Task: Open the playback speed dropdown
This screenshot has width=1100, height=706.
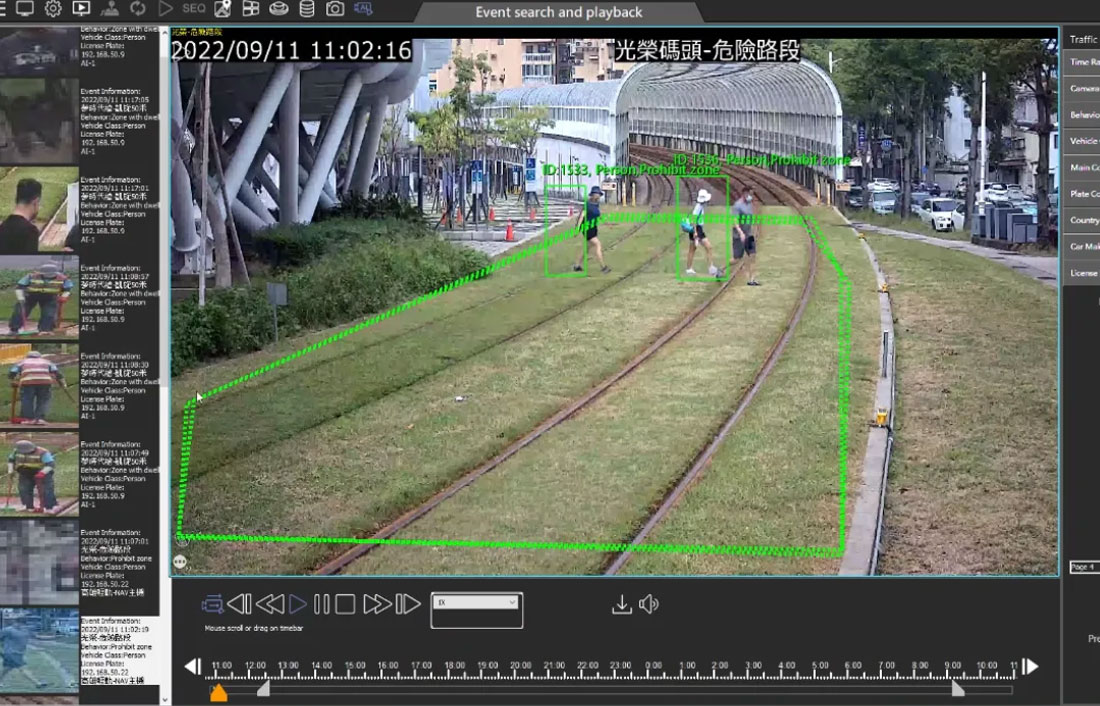Action: pyautogui.click(x=476, y=602)
